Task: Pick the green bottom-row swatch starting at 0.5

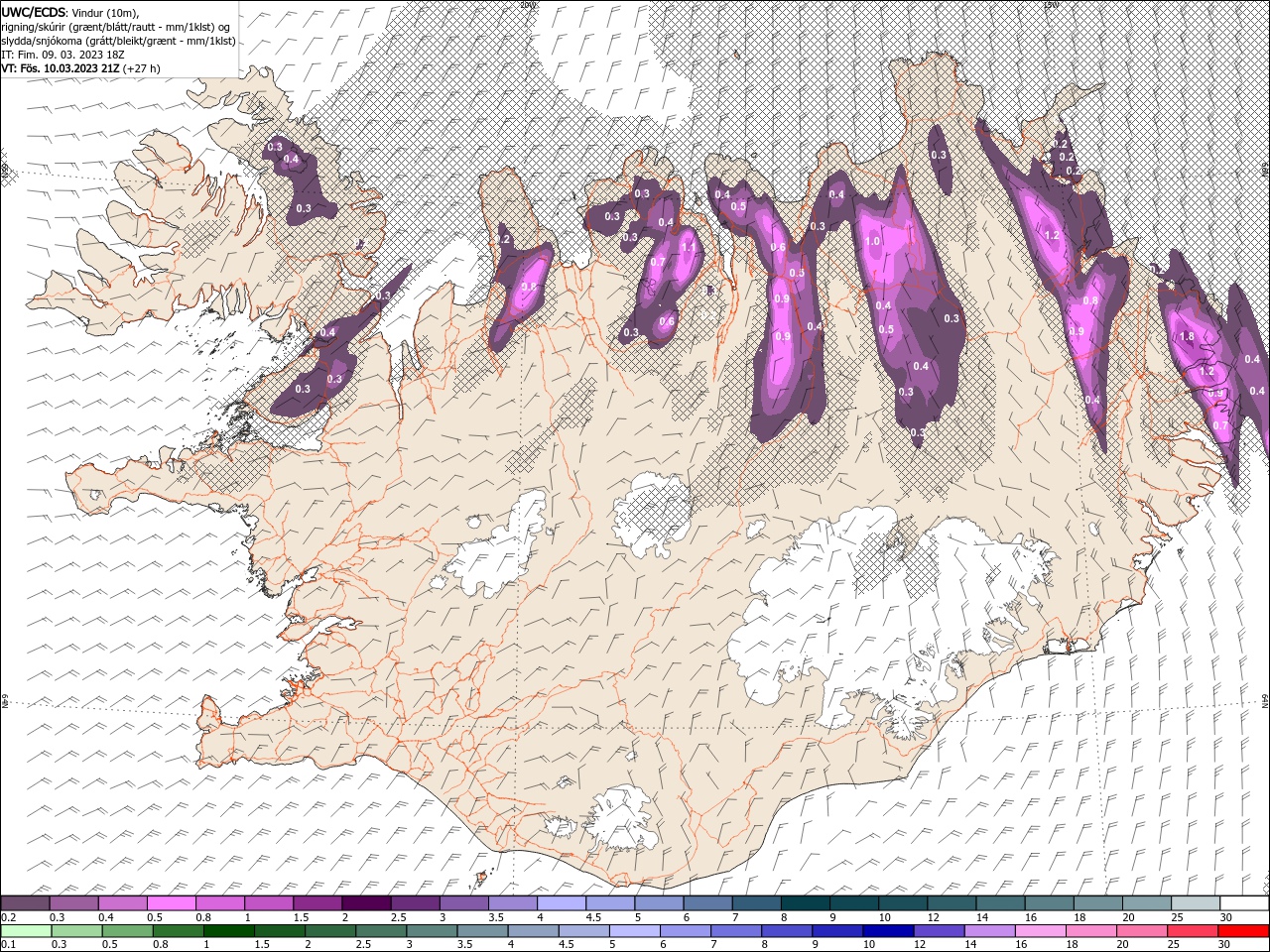Action: (127, 931)
